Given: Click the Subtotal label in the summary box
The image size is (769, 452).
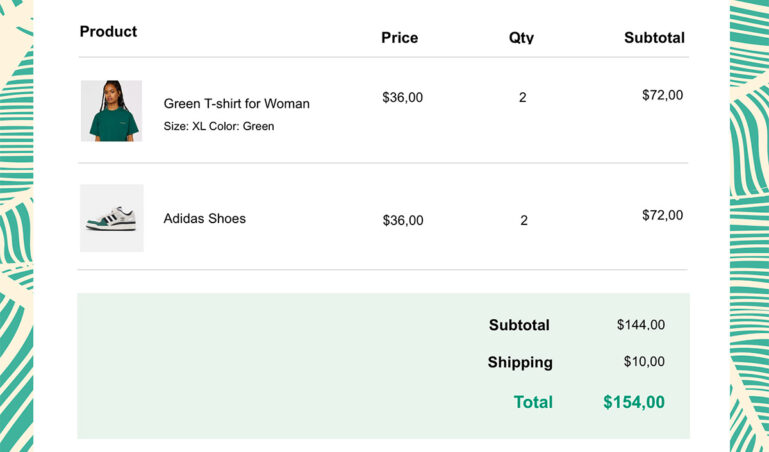Looking at the screenshot, I should tap(519, 325).
